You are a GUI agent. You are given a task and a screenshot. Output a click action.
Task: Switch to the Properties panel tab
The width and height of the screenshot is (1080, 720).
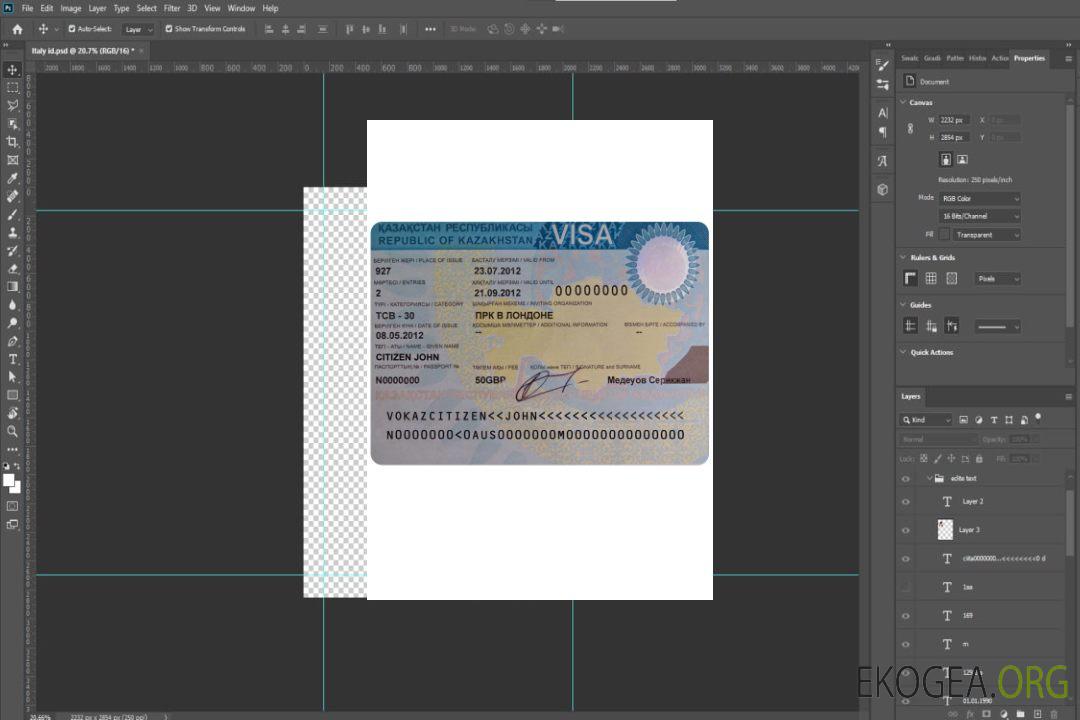(1029, 58)
